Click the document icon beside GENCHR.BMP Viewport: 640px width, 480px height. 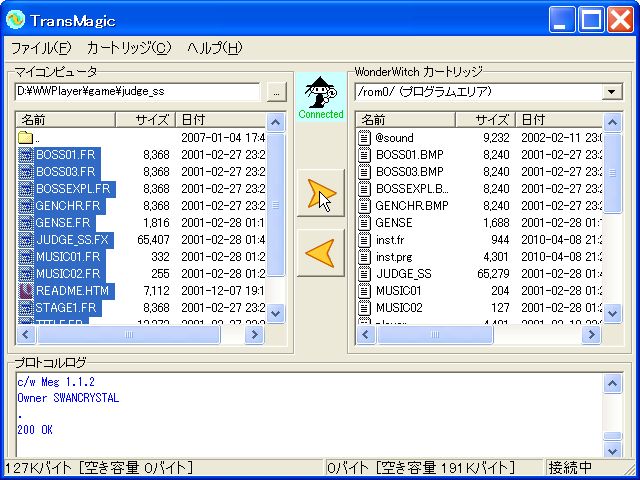[364, 206]
